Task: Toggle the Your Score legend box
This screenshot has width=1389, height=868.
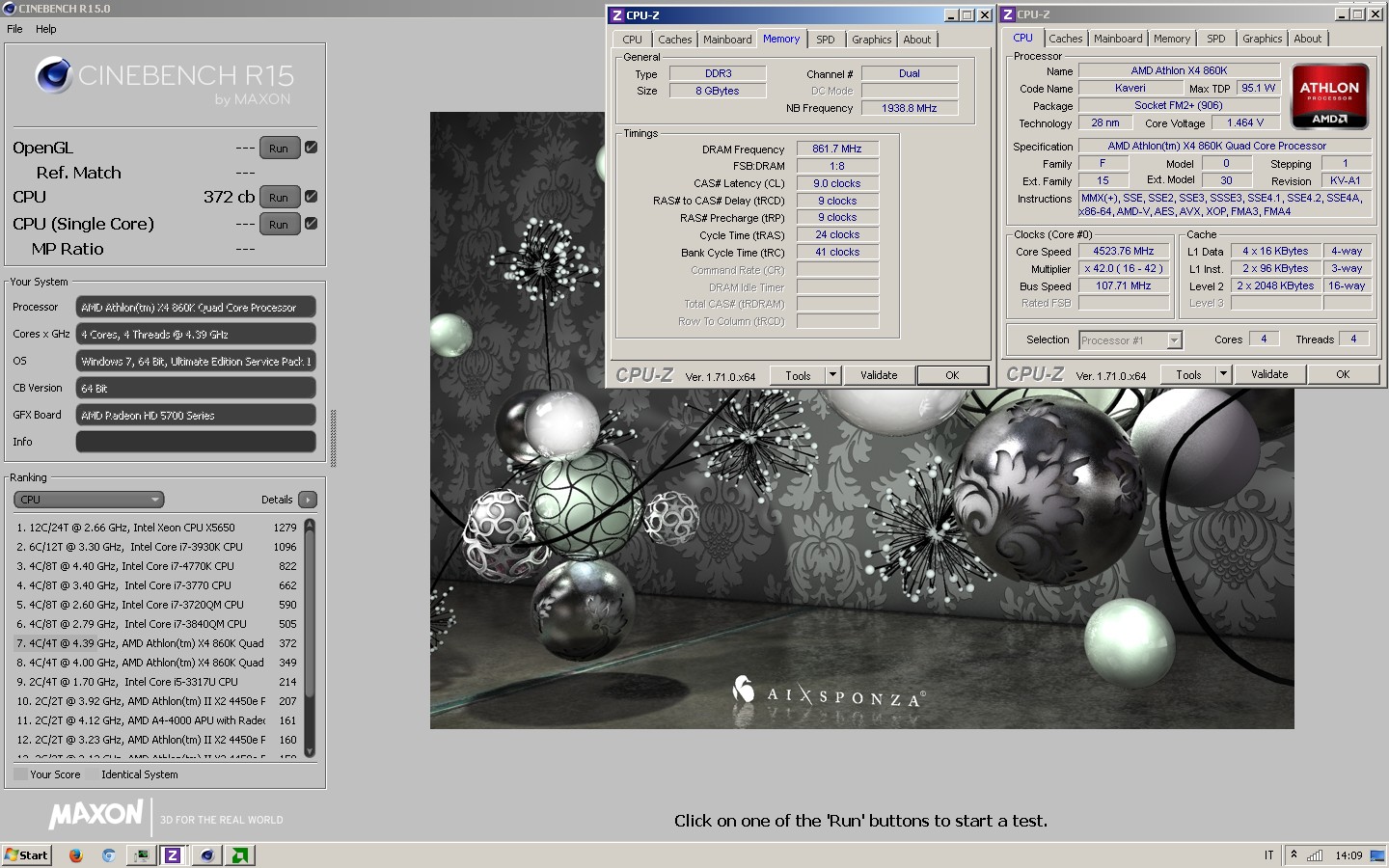Action: (20, 774)
